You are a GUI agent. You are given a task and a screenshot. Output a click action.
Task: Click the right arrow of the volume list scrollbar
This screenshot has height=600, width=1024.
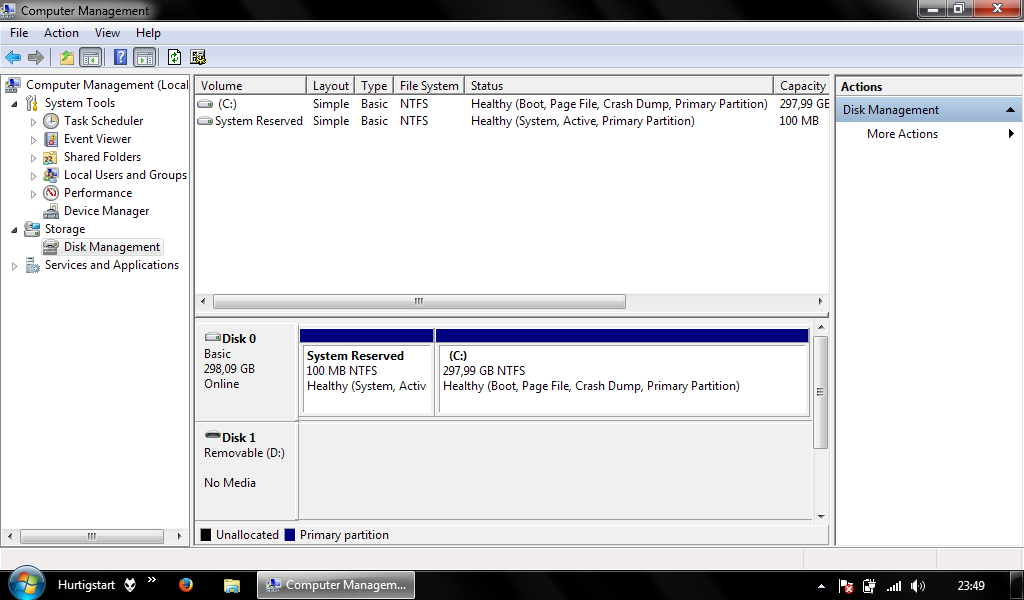click(x=821, y=301)
